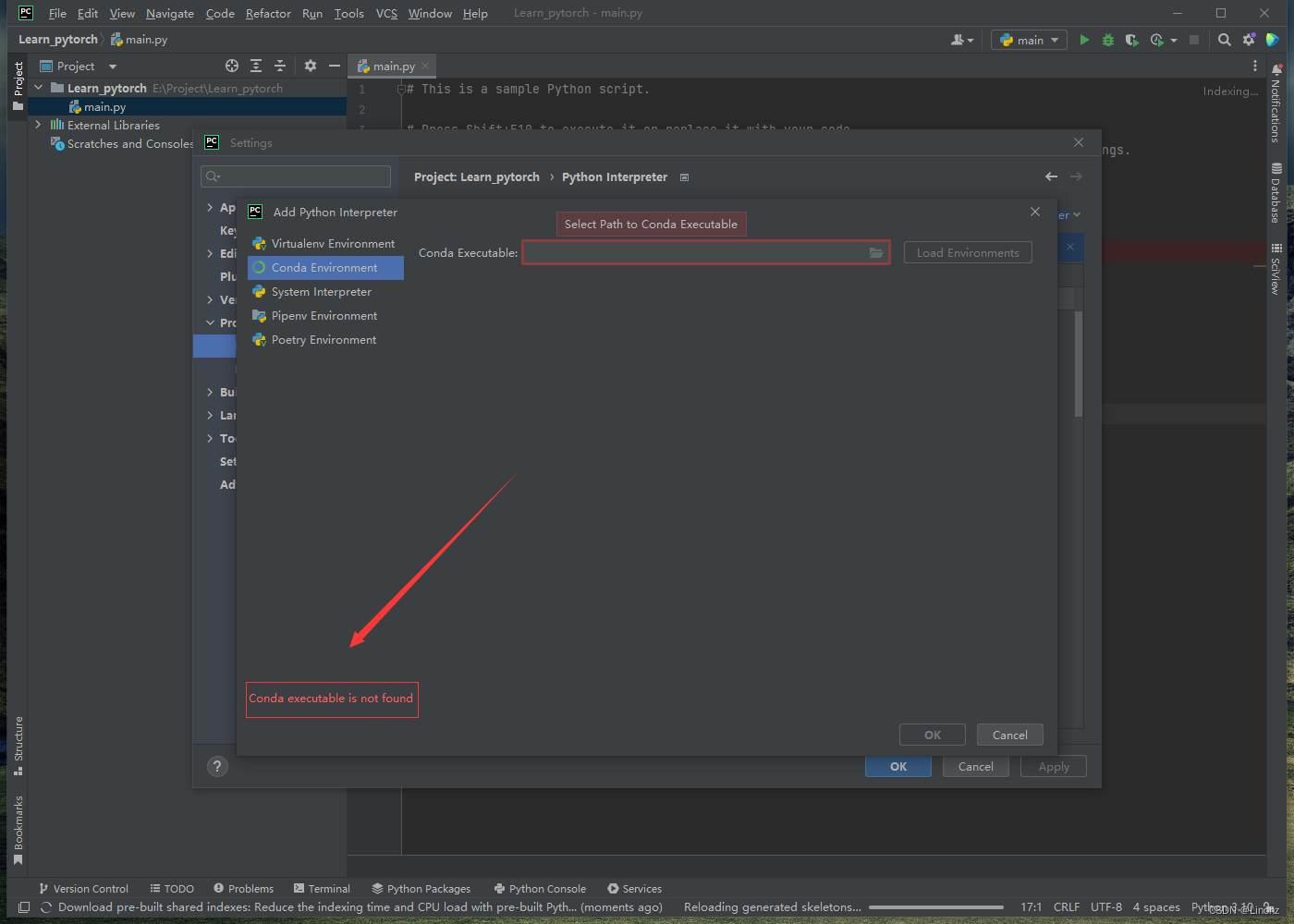The width and height of the screenshot is (1294, 924).
Task: Select Scratches and Consoles node
Action: click(121, 143)
